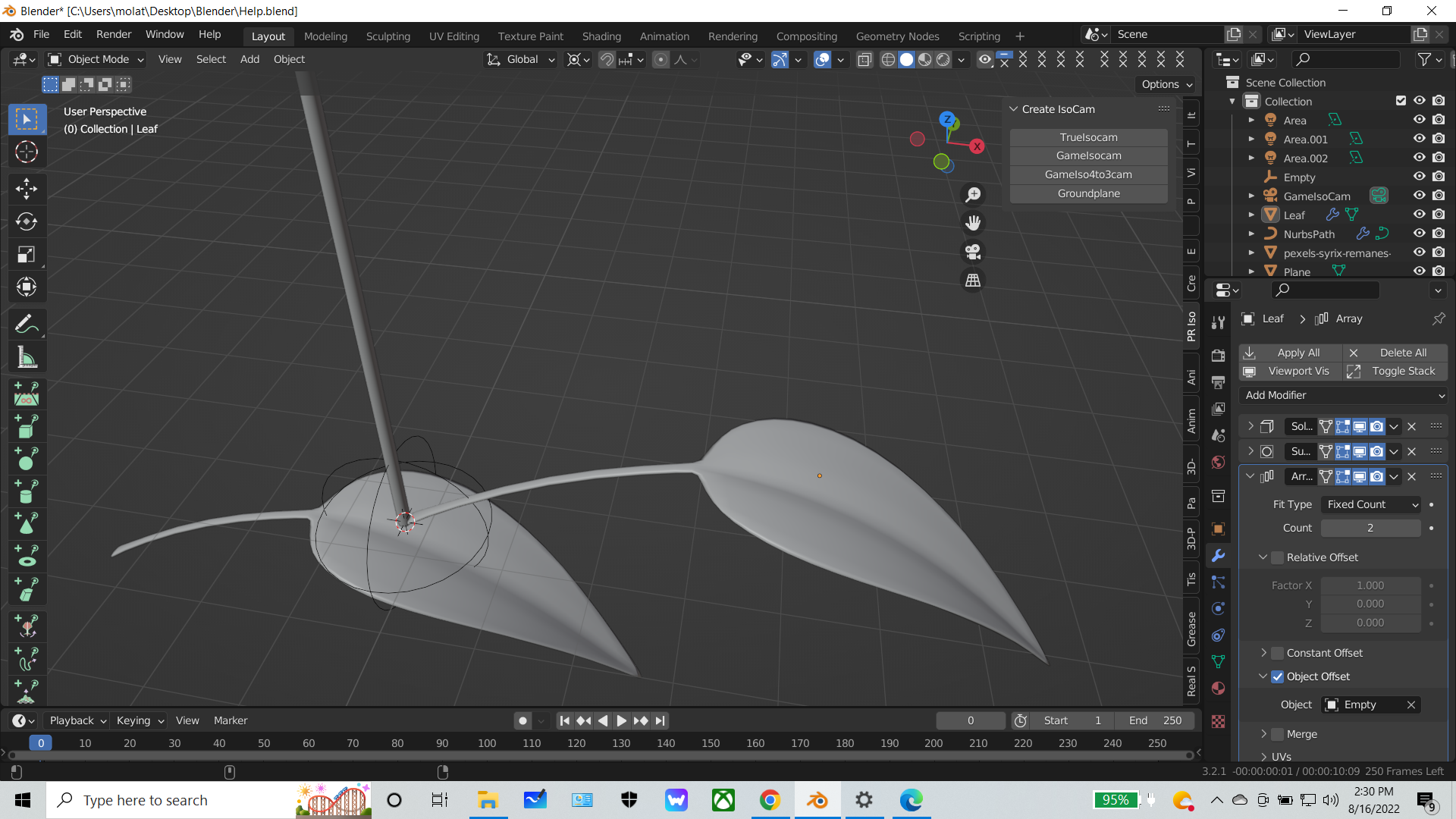Open the Render properties tab

[x=1219, y=356]
